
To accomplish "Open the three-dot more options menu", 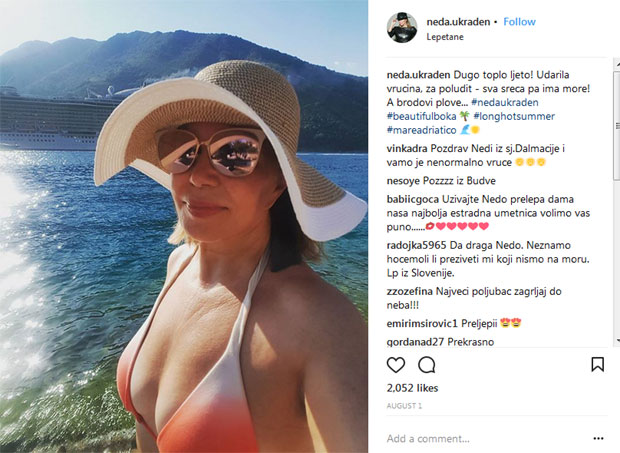I will pos(598,438).
